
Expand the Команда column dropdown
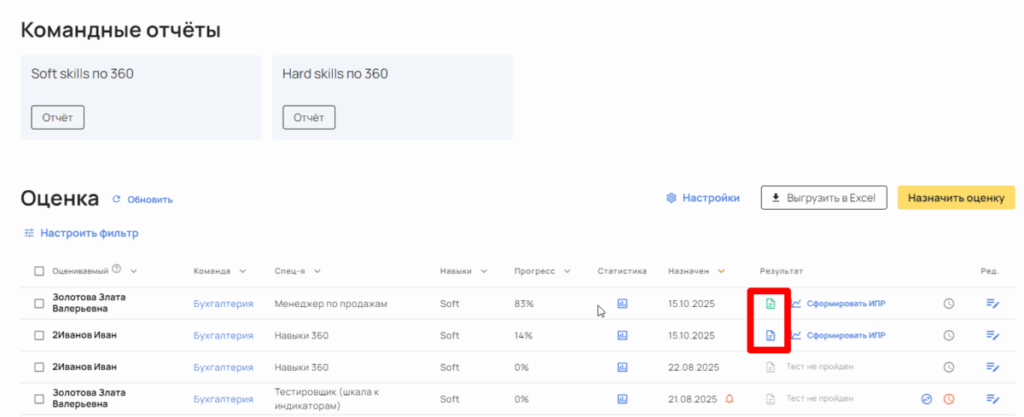[x=242, y=271]
